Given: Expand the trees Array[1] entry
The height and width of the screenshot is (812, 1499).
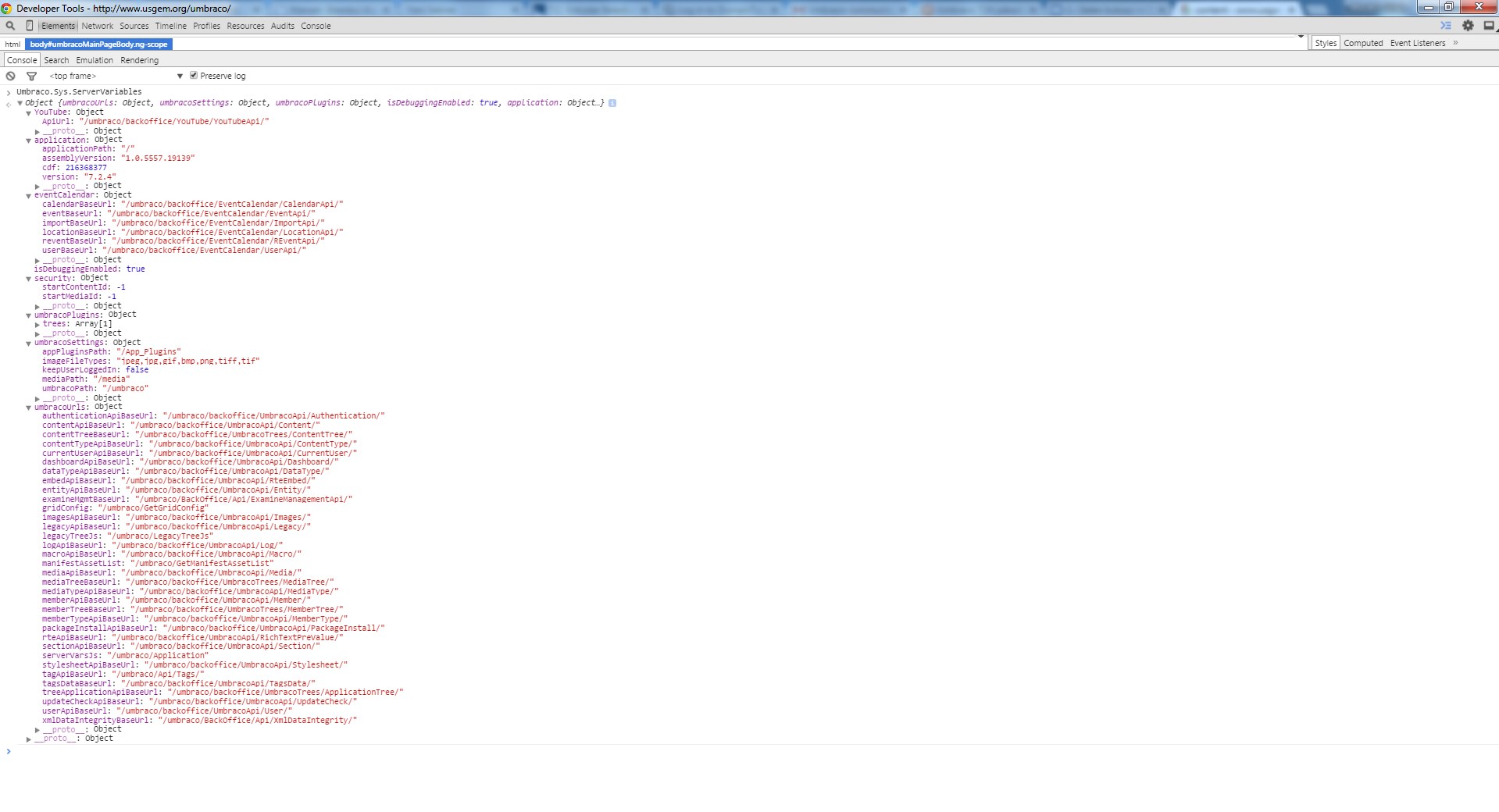Looking at the screenshot, I should click(37, 324).
